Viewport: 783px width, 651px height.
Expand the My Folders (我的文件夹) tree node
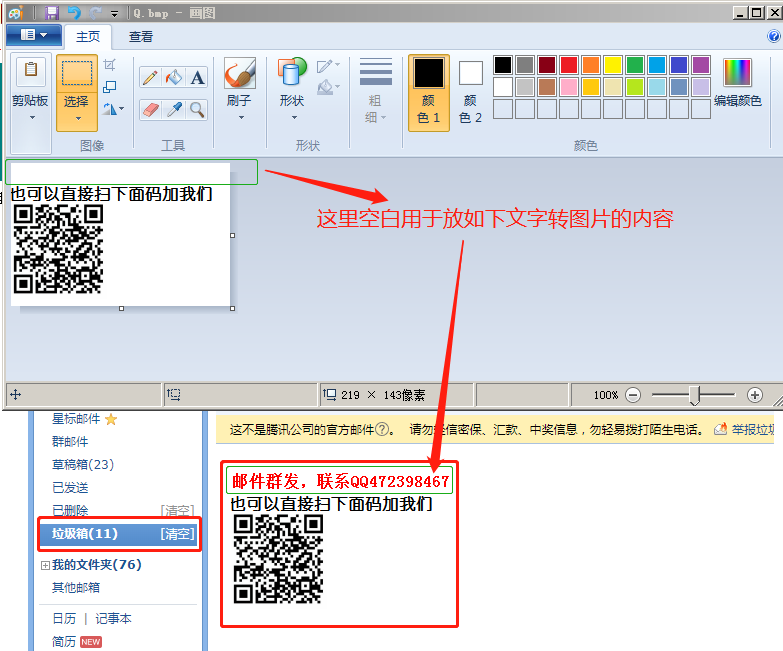(44, 566)
